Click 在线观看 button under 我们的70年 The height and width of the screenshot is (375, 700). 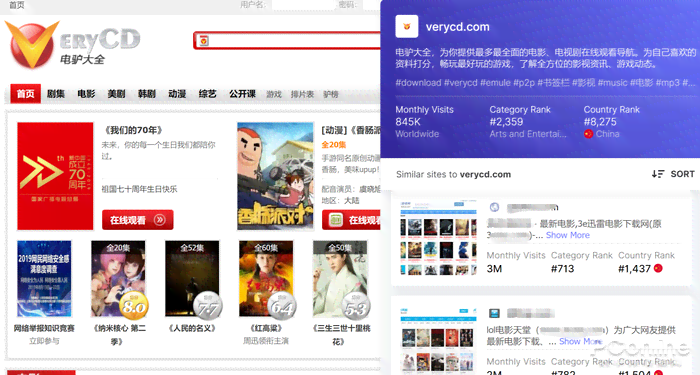click(x=138, y=220)
